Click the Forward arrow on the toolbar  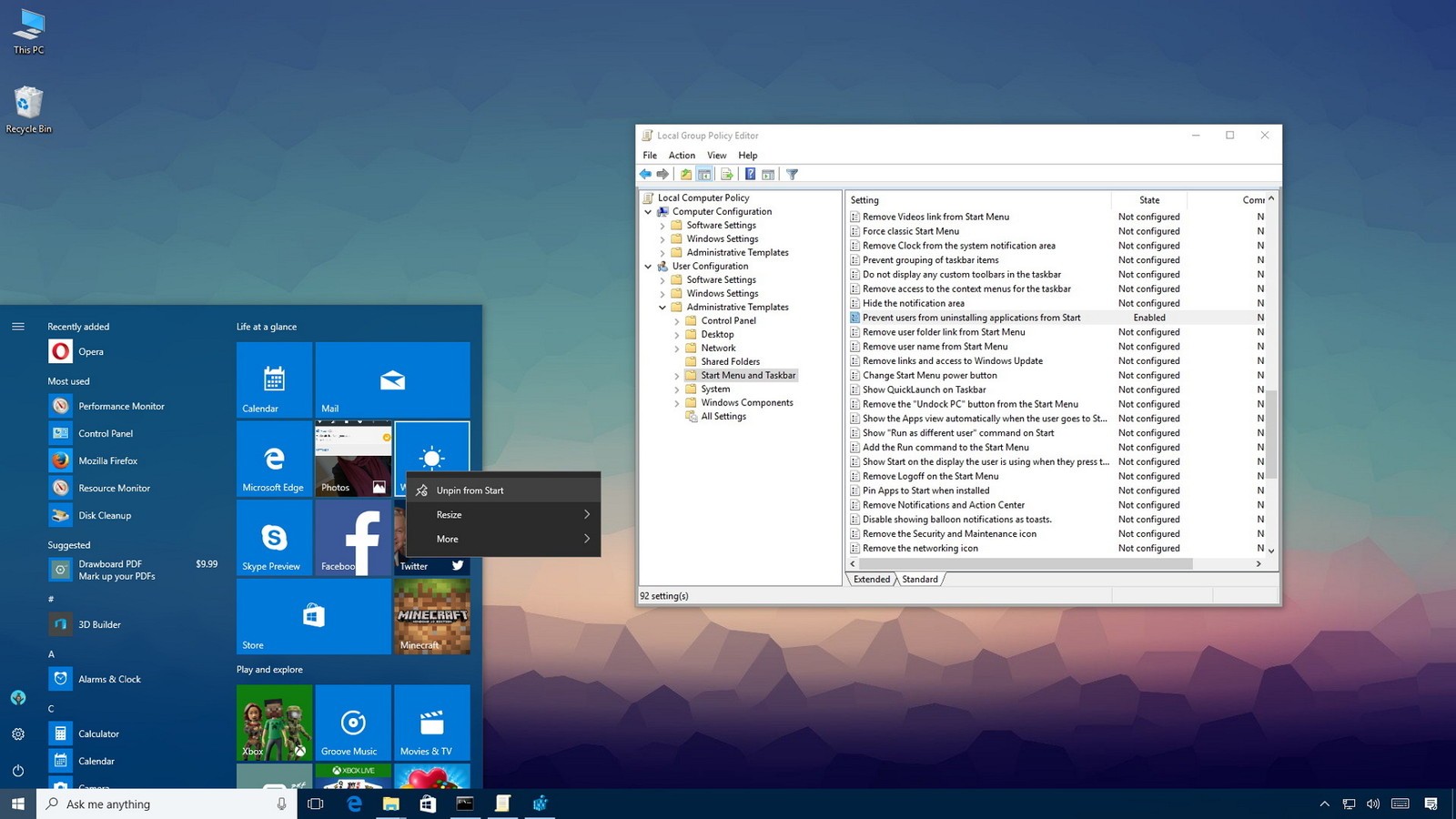[x=662, y=174]
